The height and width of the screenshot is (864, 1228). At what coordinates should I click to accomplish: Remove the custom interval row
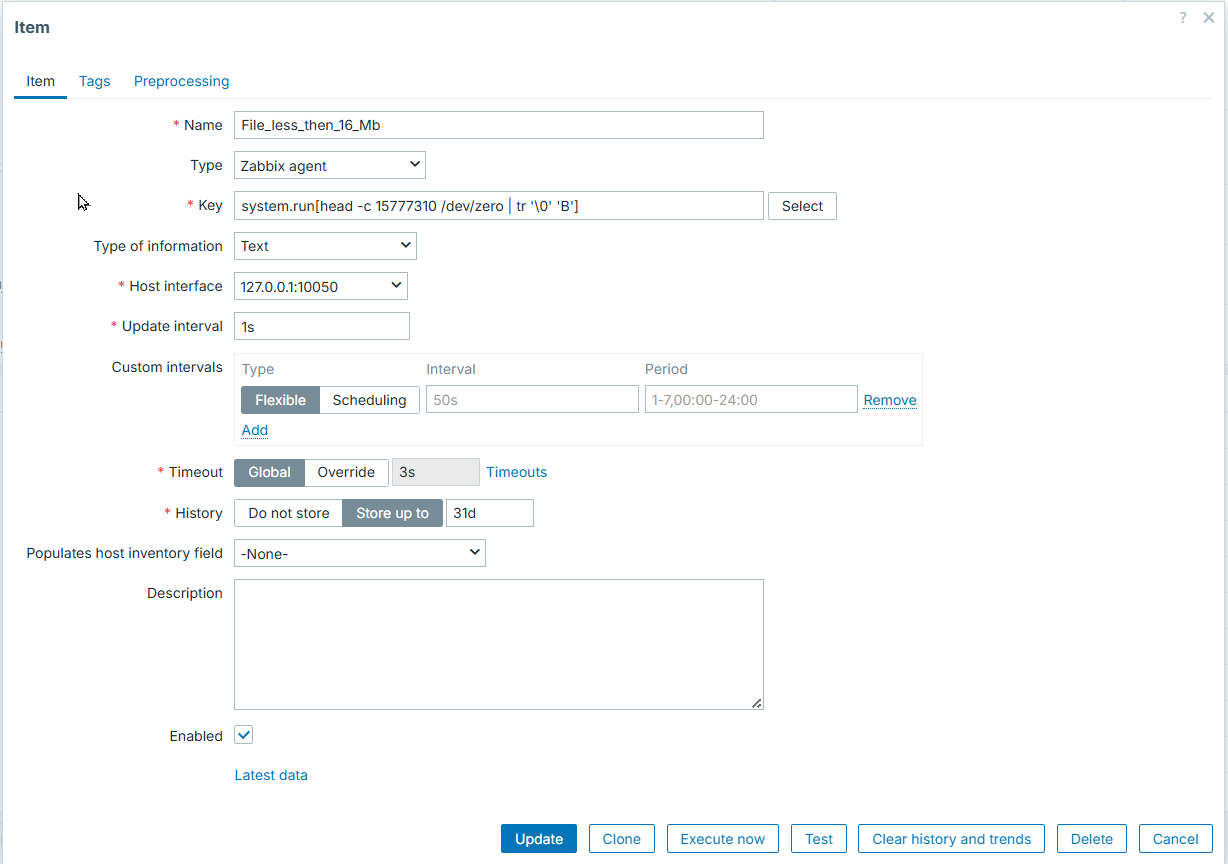[890, 400]
